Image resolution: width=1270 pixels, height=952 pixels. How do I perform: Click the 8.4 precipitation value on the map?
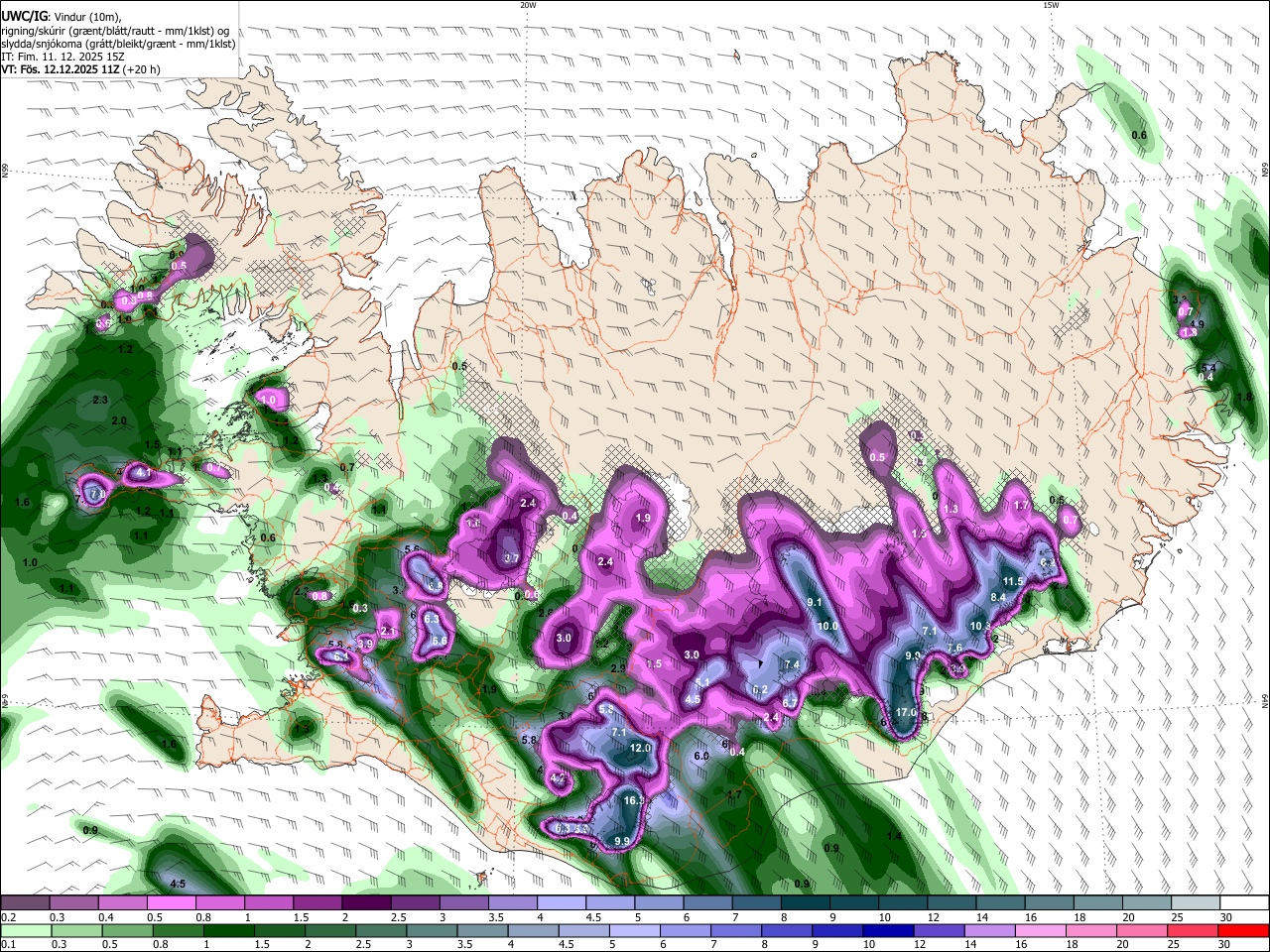[998, 597]
